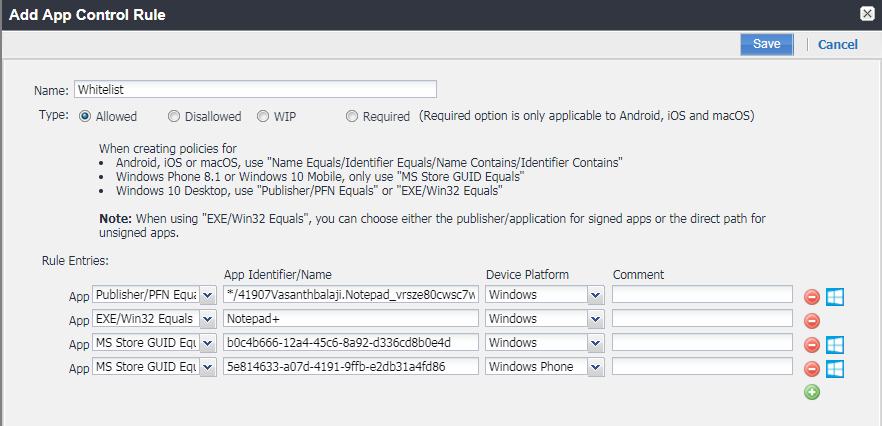Choose the Disallowed rule type

pyautogui.click(x=174, y=116)
